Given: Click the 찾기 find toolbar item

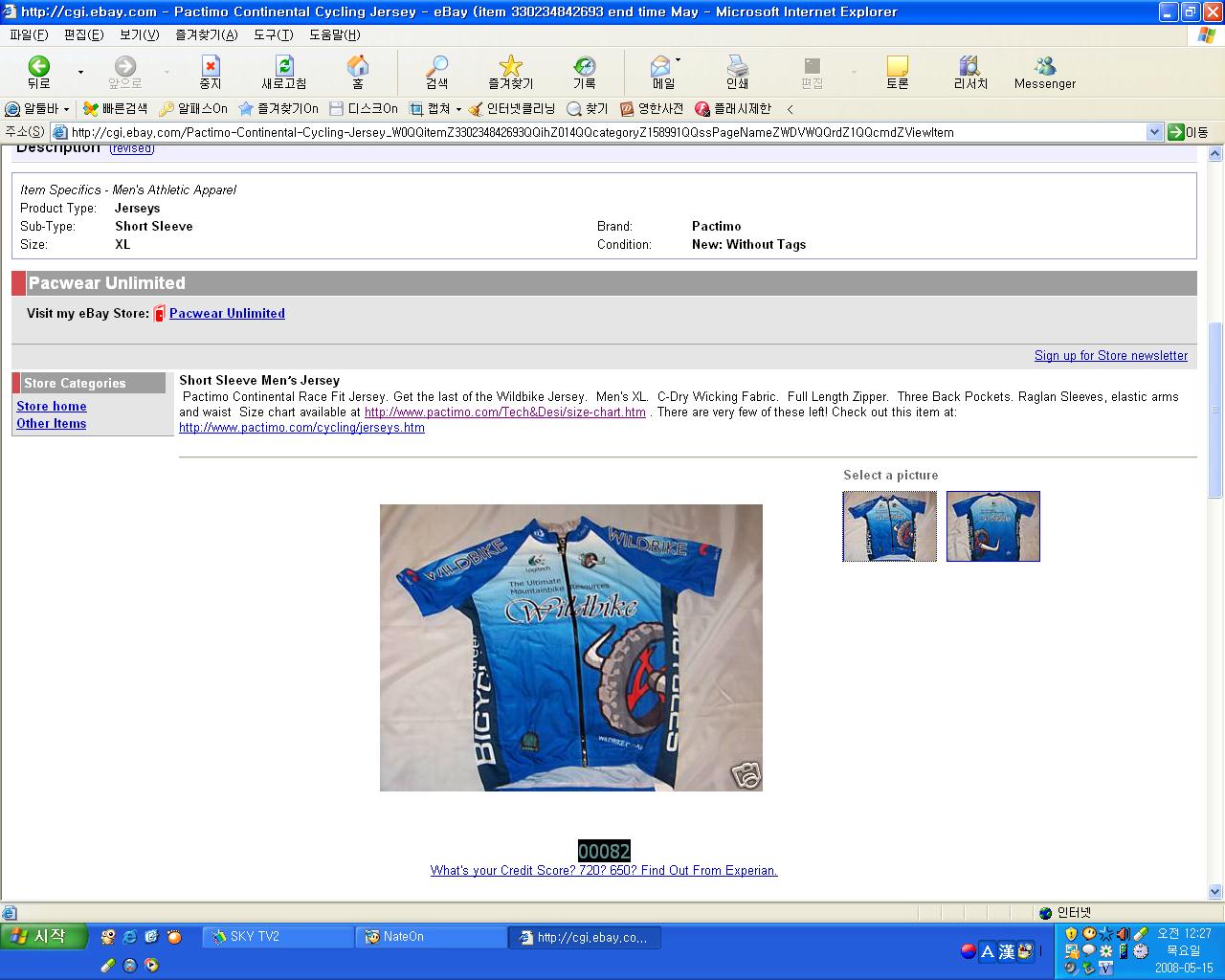Looking at the screenshot, I should pos(588,109).
